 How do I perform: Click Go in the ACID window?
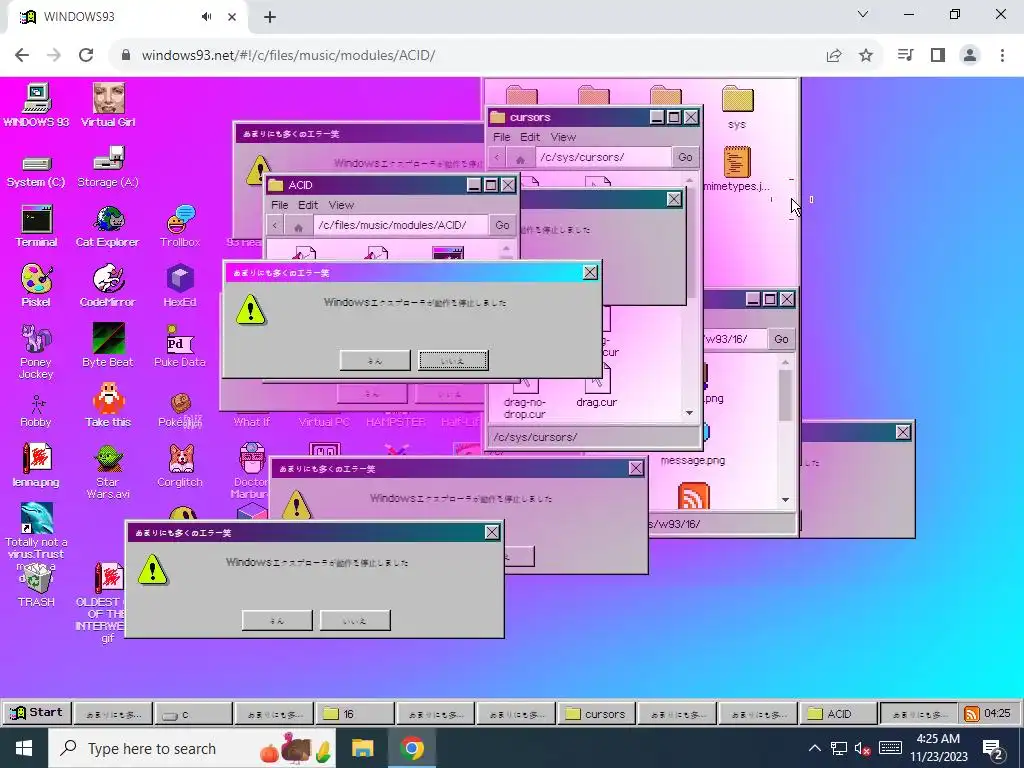point(502,225)
